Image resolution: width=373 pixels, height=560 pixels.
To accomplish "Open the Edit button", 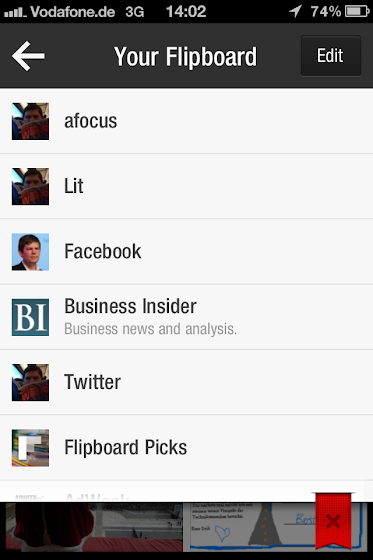I will 330,56.
